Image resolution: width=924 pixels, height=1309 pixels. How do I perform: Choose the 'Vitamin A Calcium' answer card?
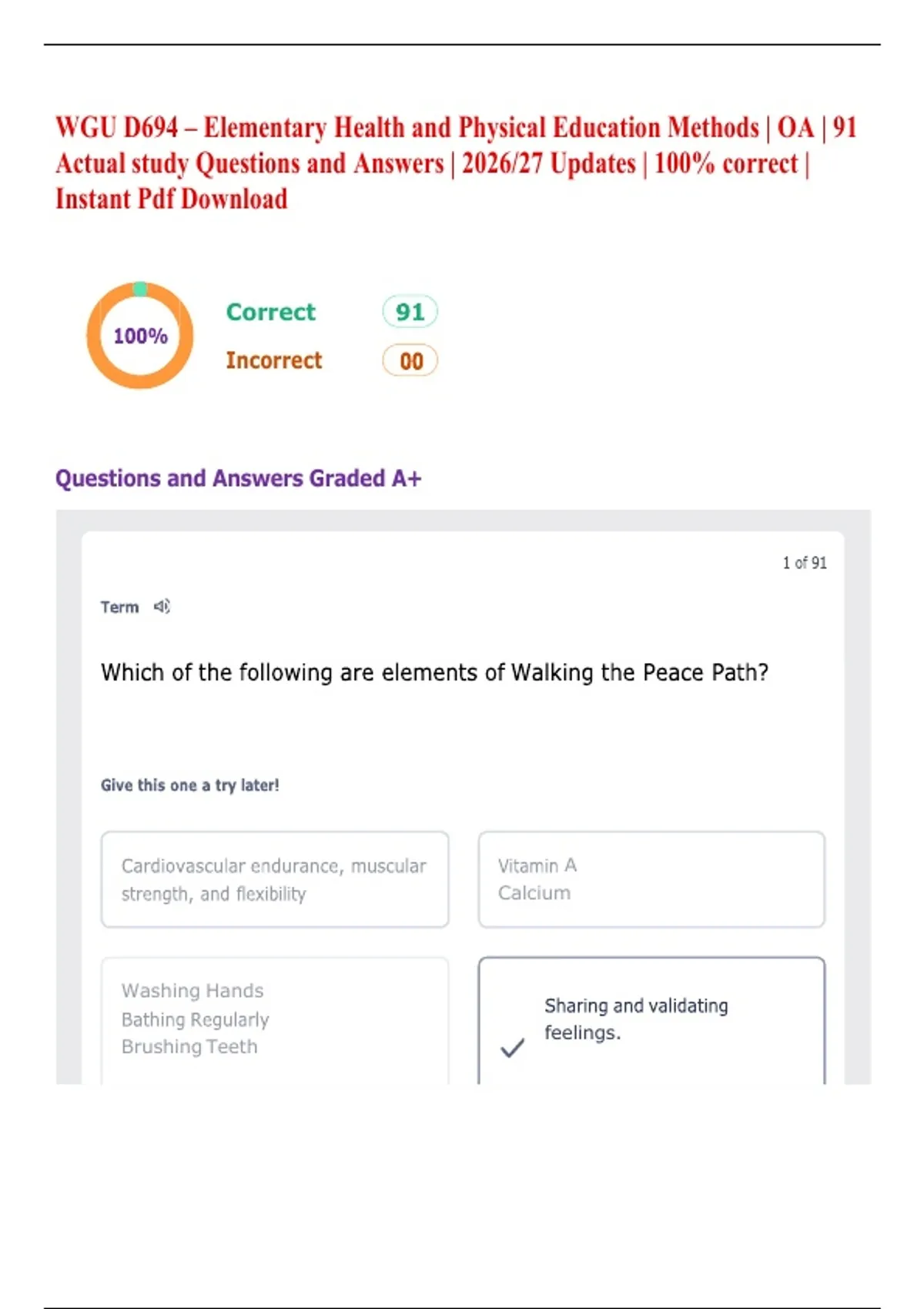[651, 879]
